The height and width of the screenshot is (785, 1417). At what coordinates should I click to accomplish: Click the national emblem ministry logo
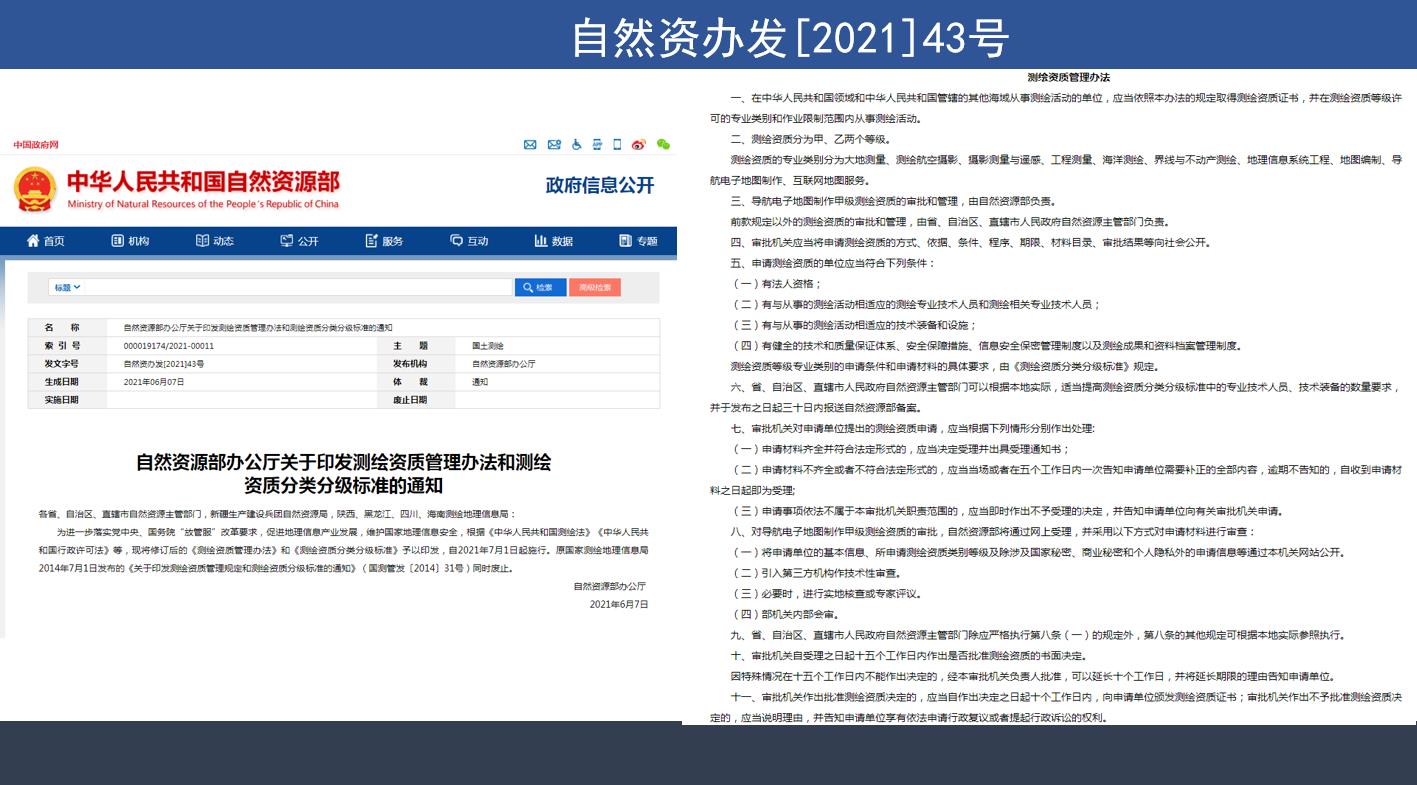pos(34,188)
